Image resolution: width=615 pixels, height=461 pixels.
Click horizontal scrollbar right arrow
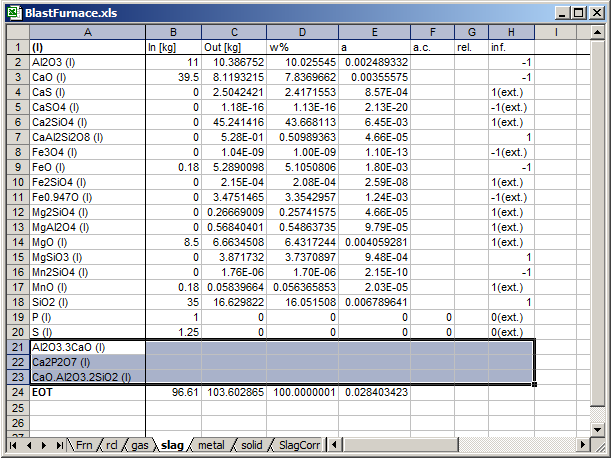[583, 445]
